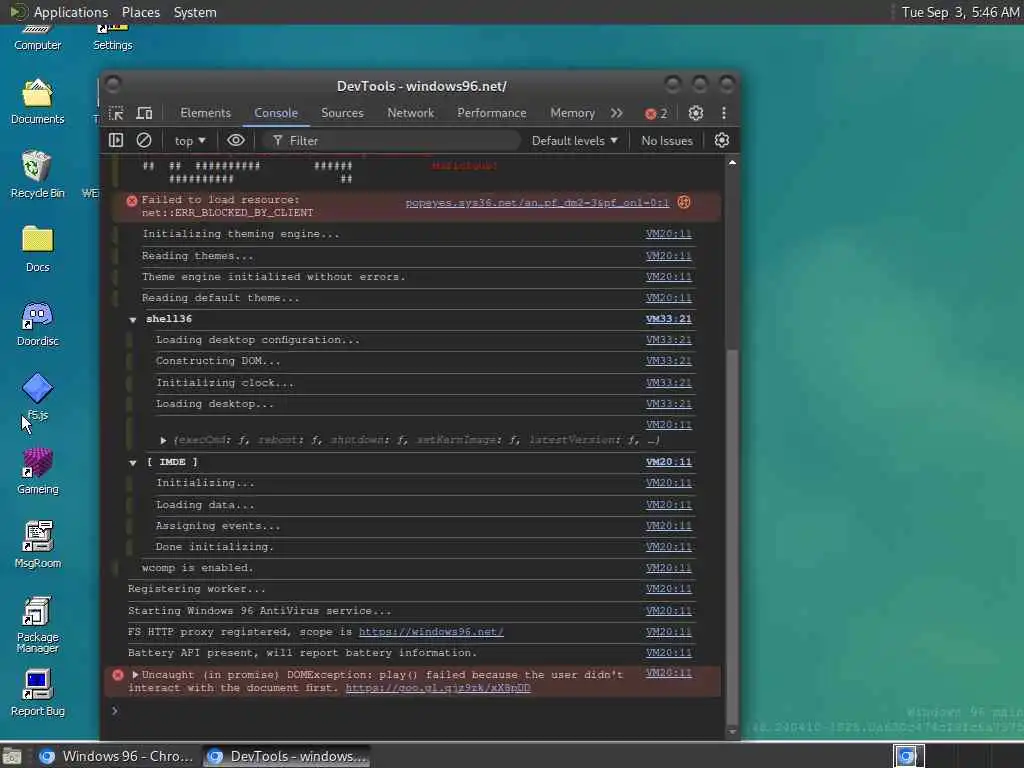
Task: Open the Documents folder icon
Action: [37, 102]
